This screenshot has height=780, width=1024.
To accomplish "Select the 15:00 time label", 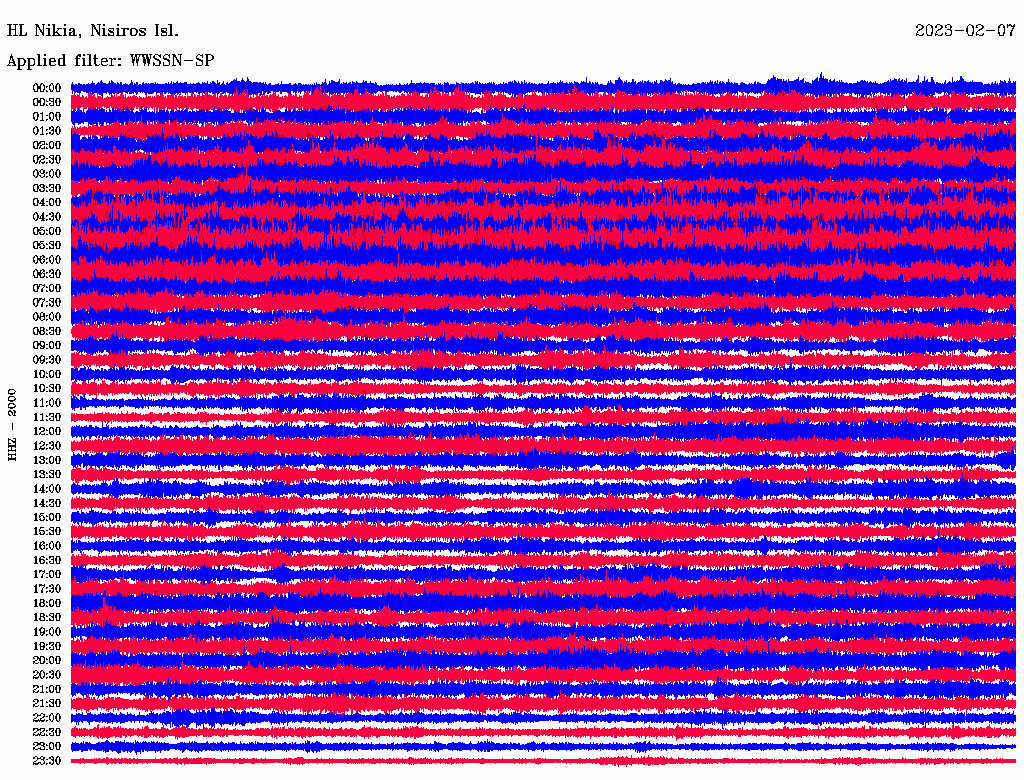I will 47,517.
